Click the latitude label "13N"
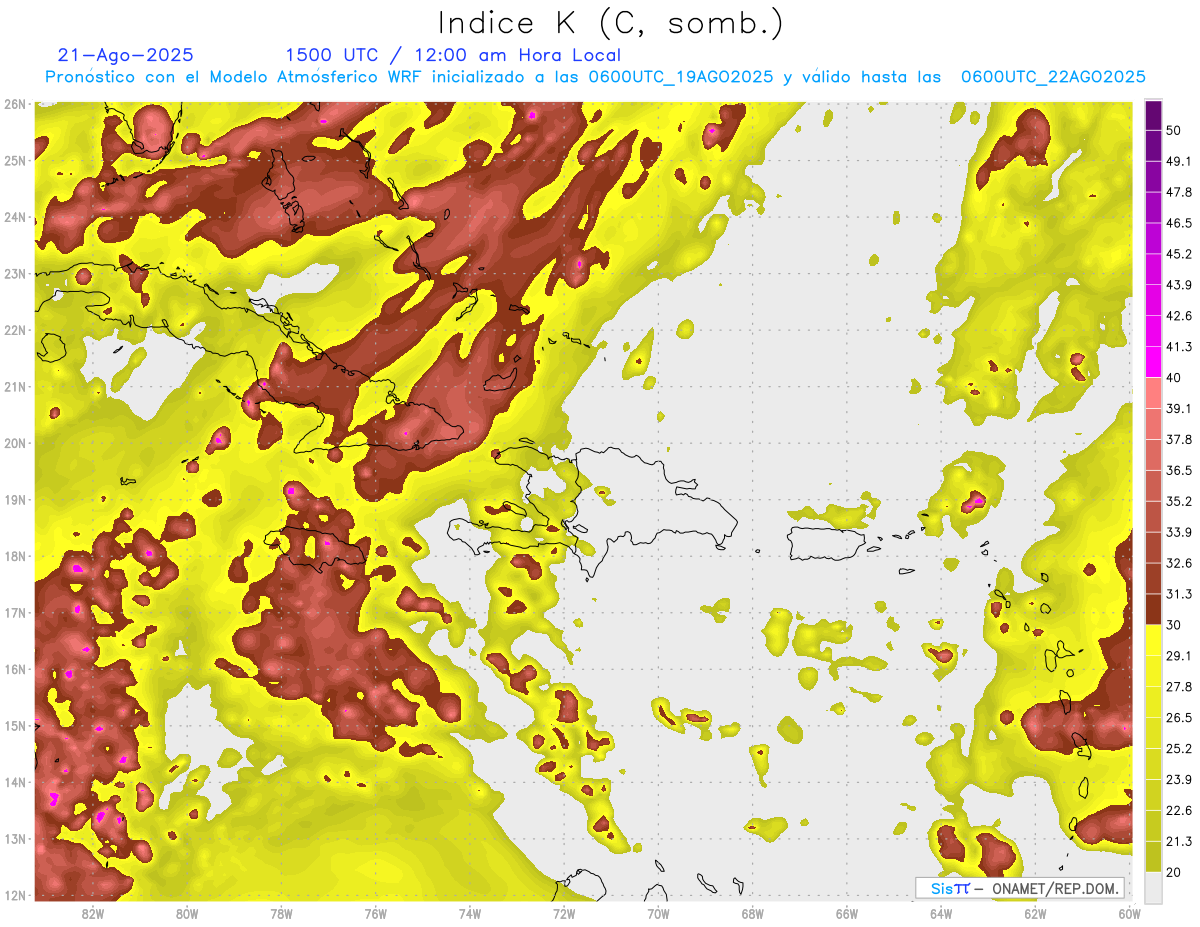This screenshot has height=927, width=1200. [x=14, y=838]
